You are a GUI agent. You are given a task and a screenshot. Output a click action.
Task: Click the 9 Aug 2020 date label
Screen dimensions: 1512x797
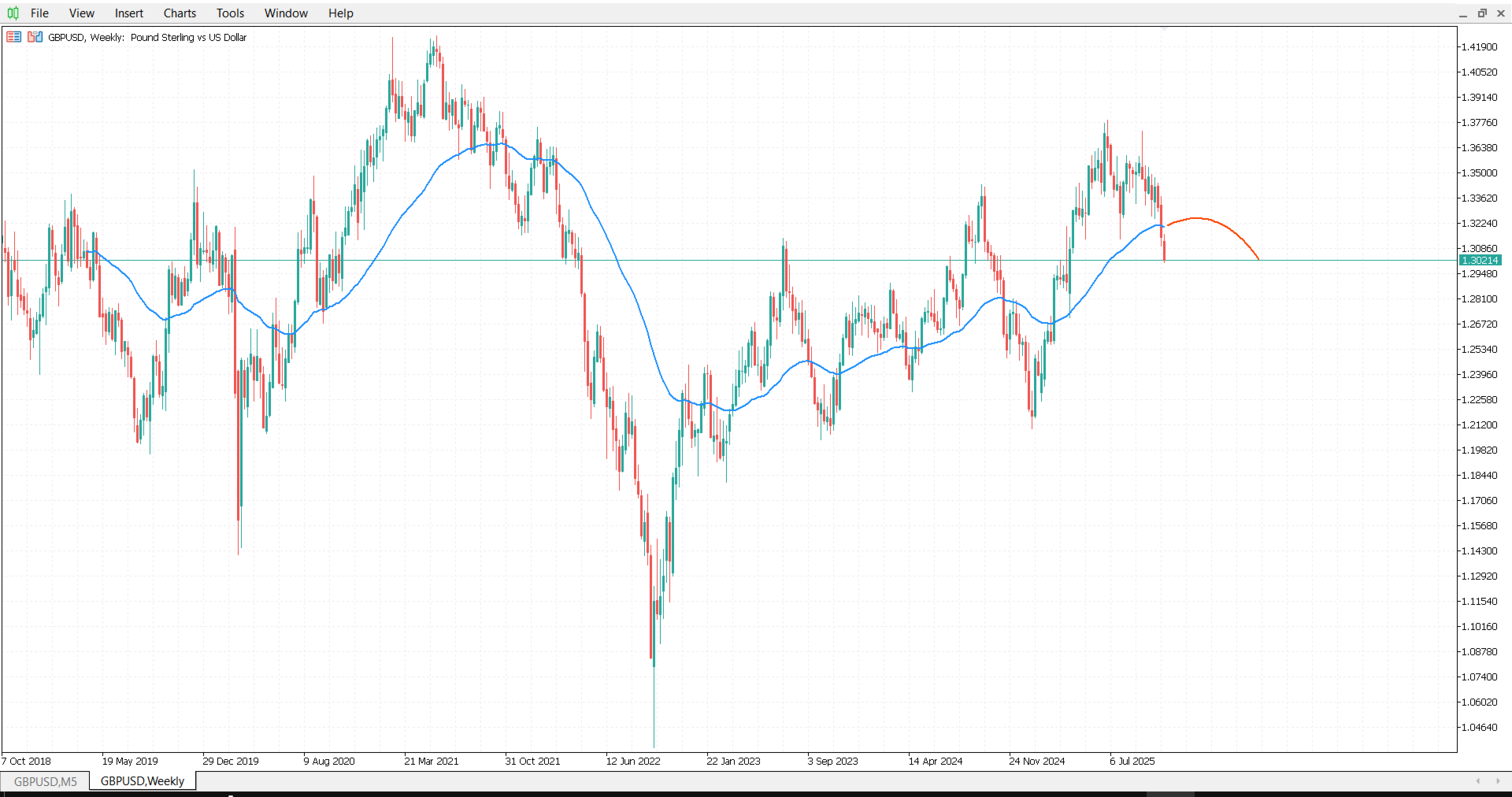[x=329, y=762]
